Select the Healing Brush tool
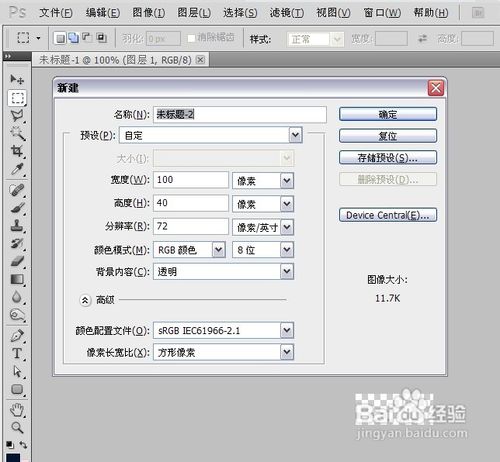This screenshot has width=500, height=462. click(17, 190)
